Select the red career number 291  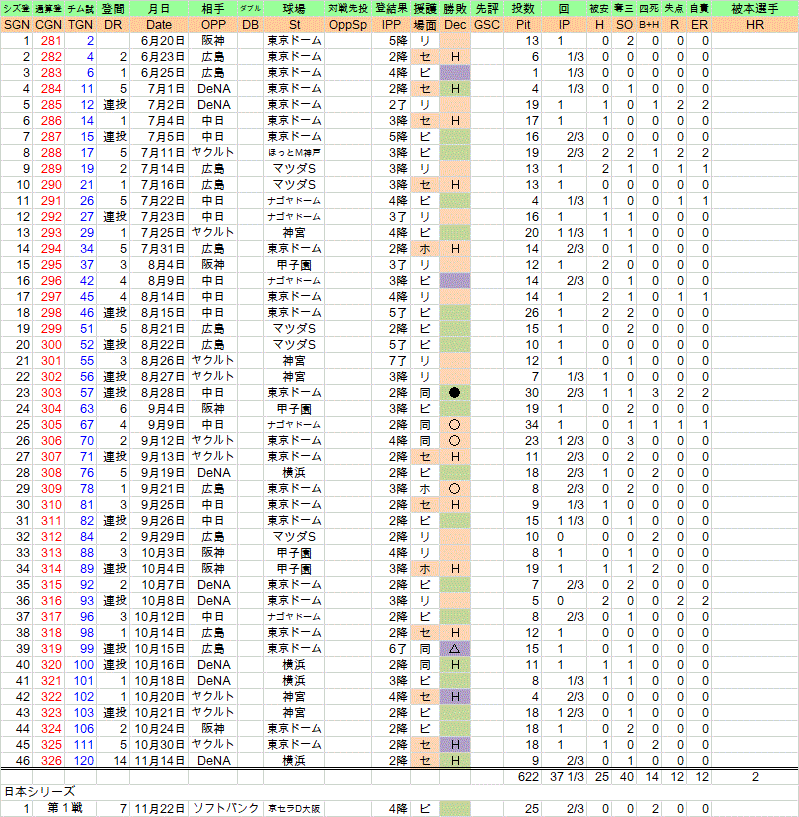pyautogui.click(x=51, y=201)
